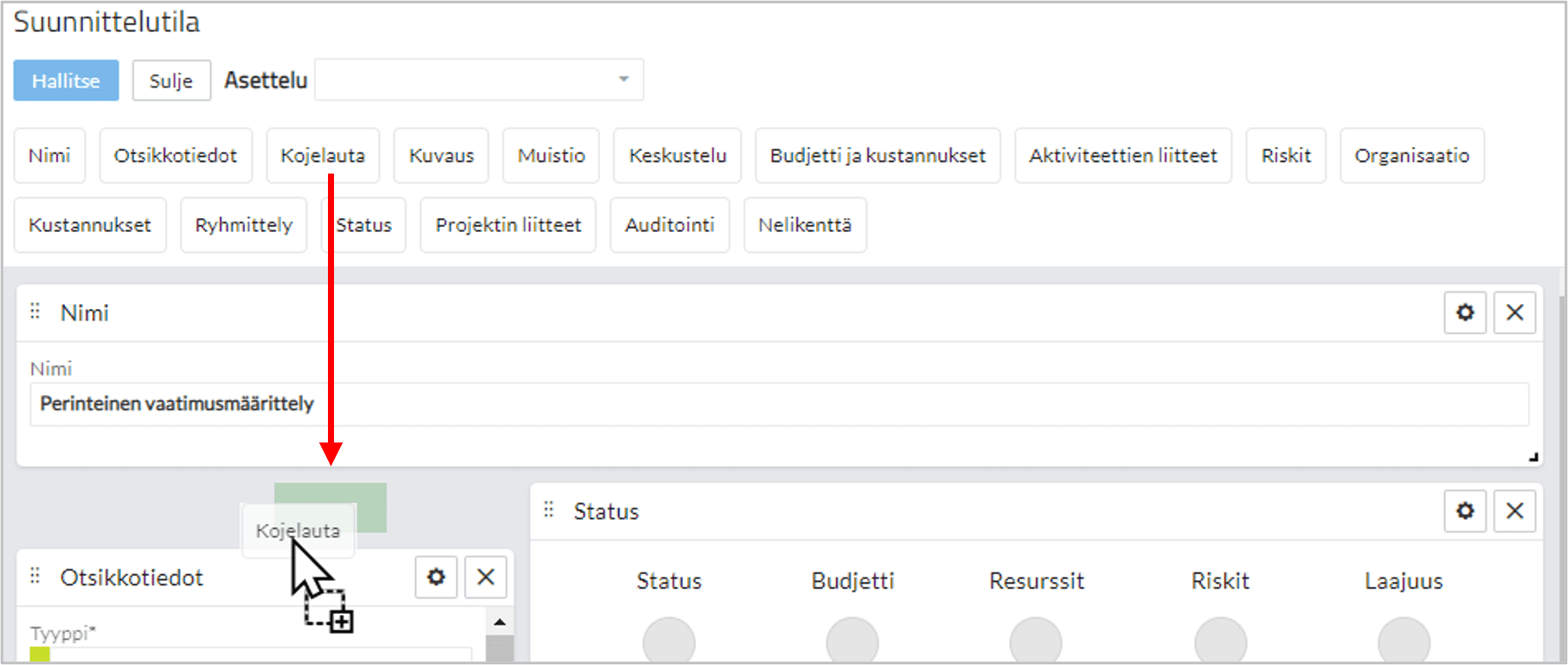Open settings gear of Status panel
Screen dimensions: 1568x665
tap(1464, 511)
